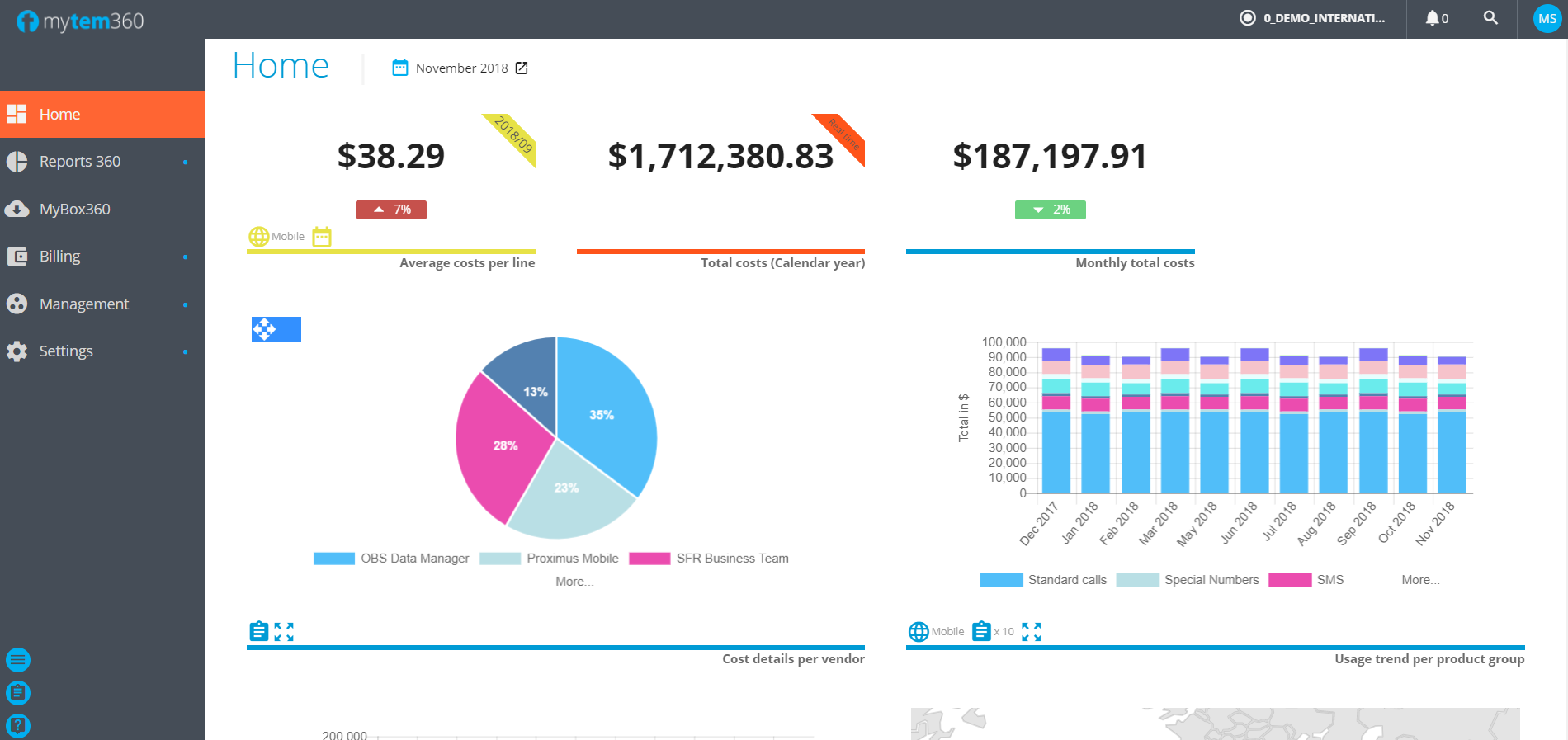Image resolution: width=1568 pixels, height=740 pixels.
Task: Toggle the SFR Business Team legend entry
Action: [709, 559]
